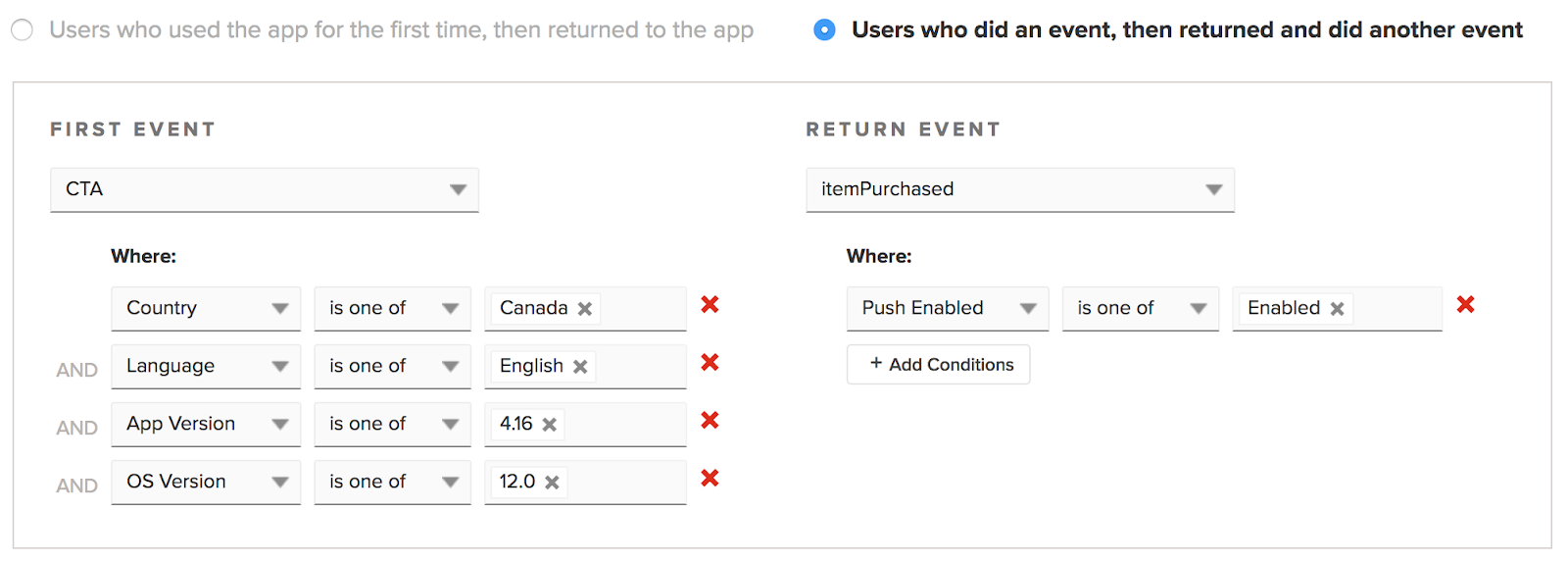This screenshot has height=563, width=1568.
Task: Open 'is one of' operator for App Version
Action: pos(392,424)
